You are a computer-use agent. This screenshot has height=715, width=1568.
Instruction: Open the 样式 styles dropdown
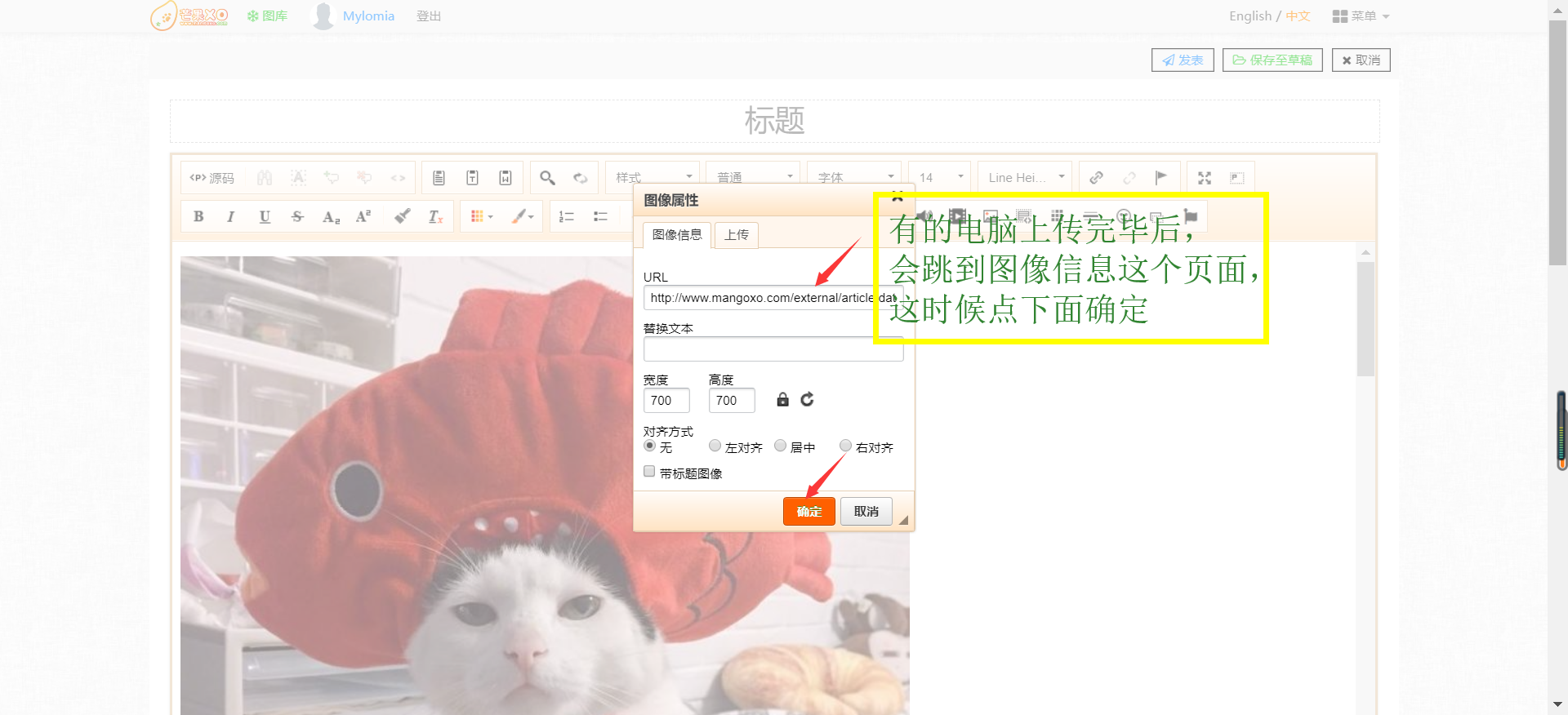coord(653,177)
